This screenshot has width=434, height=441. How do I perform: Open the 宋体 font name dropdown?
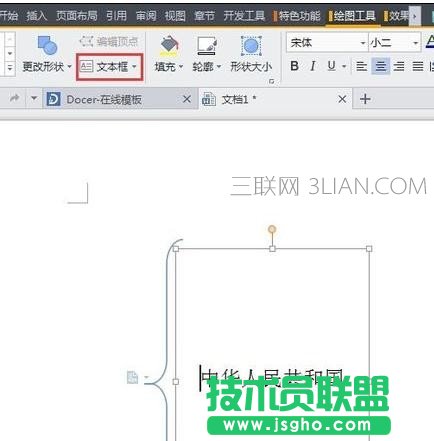tap(363, 43)
